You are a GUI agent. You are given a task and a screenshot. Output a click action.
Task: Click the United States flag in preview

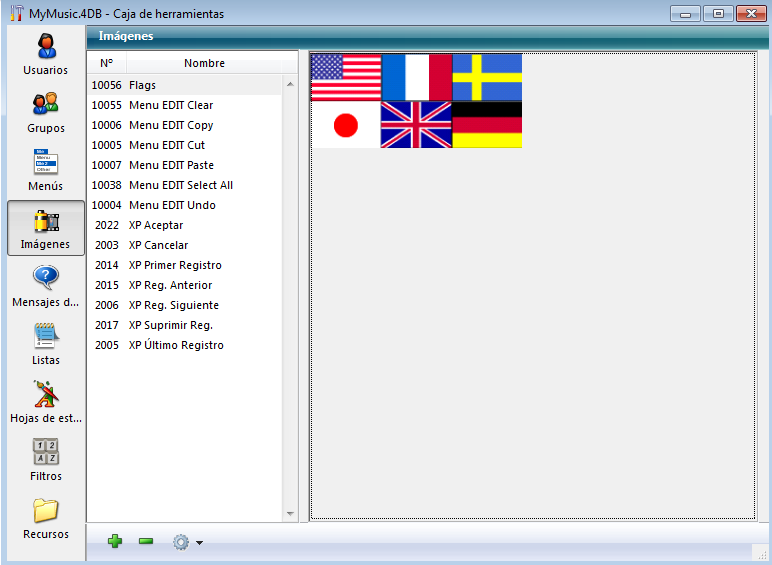pyautogui.click(x=346, y=77)
